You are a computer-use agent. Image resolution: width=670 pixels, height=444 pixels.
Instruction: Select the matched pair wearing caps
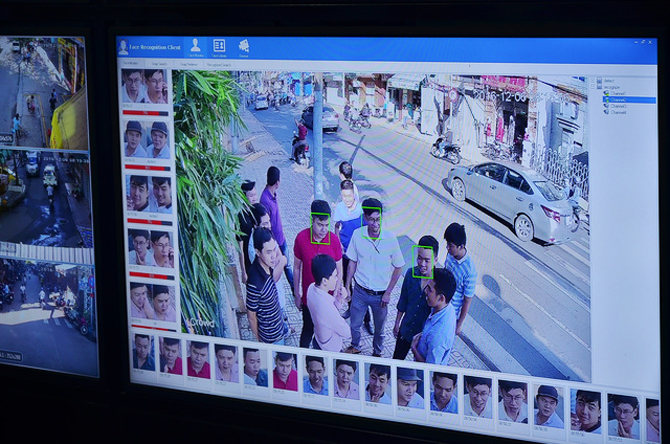[x=147, y=139]
